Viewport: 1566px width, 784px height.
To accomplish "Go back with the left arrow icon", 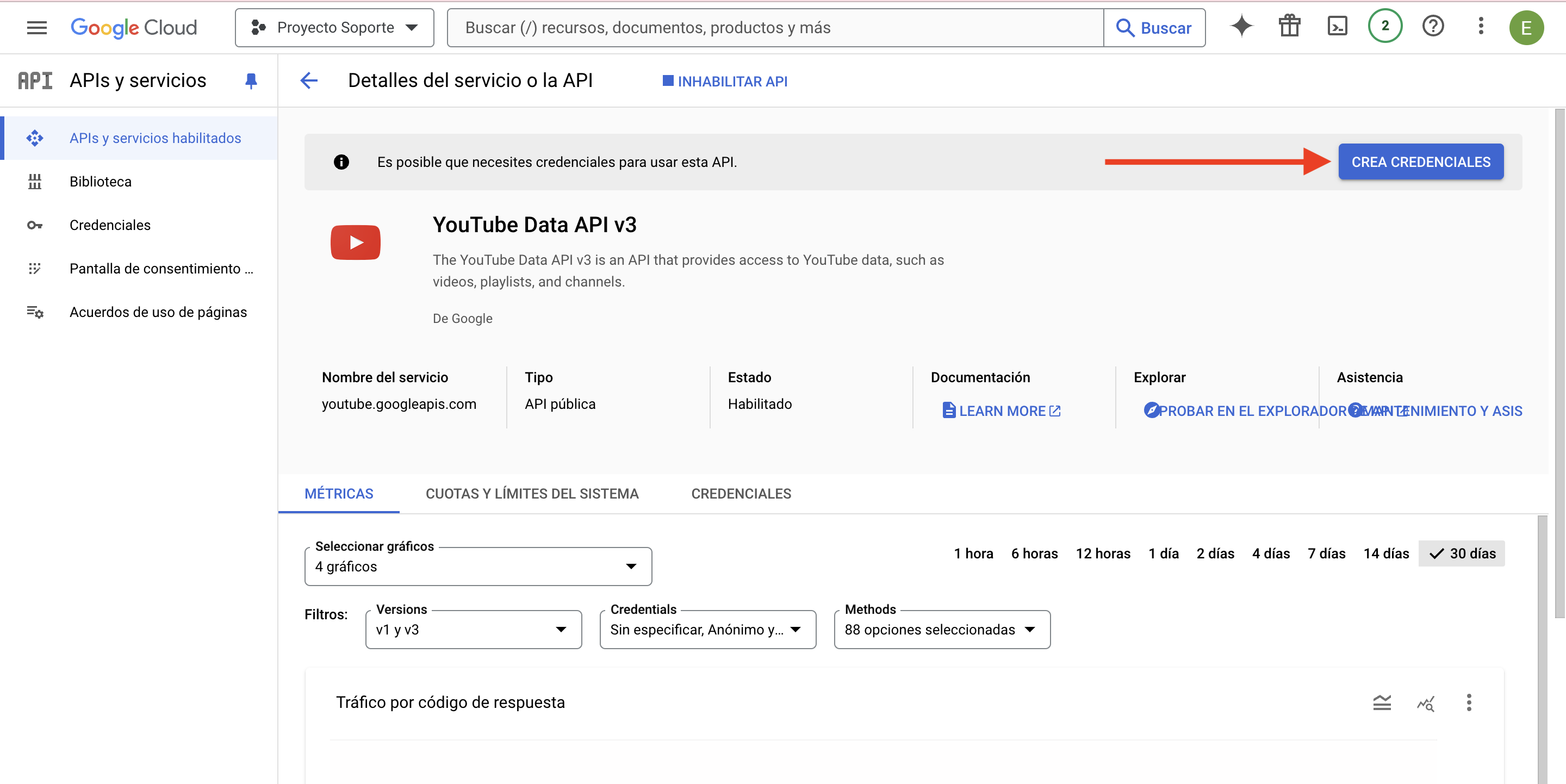I will click(309, 80).
